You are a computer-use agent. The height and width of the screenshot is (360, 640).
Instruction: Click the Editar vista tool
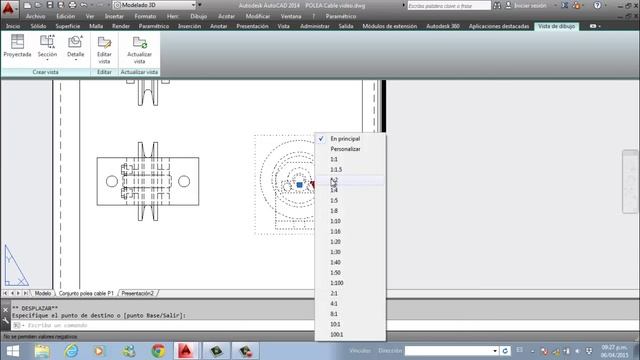pyautogui.click(x=104, y=50)
